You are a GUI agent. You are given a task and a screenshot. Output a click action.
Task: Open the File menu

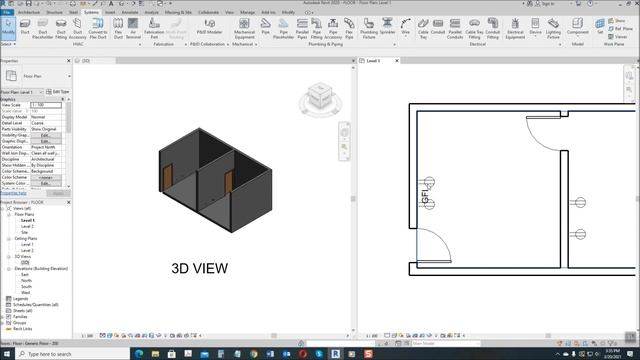7,13
